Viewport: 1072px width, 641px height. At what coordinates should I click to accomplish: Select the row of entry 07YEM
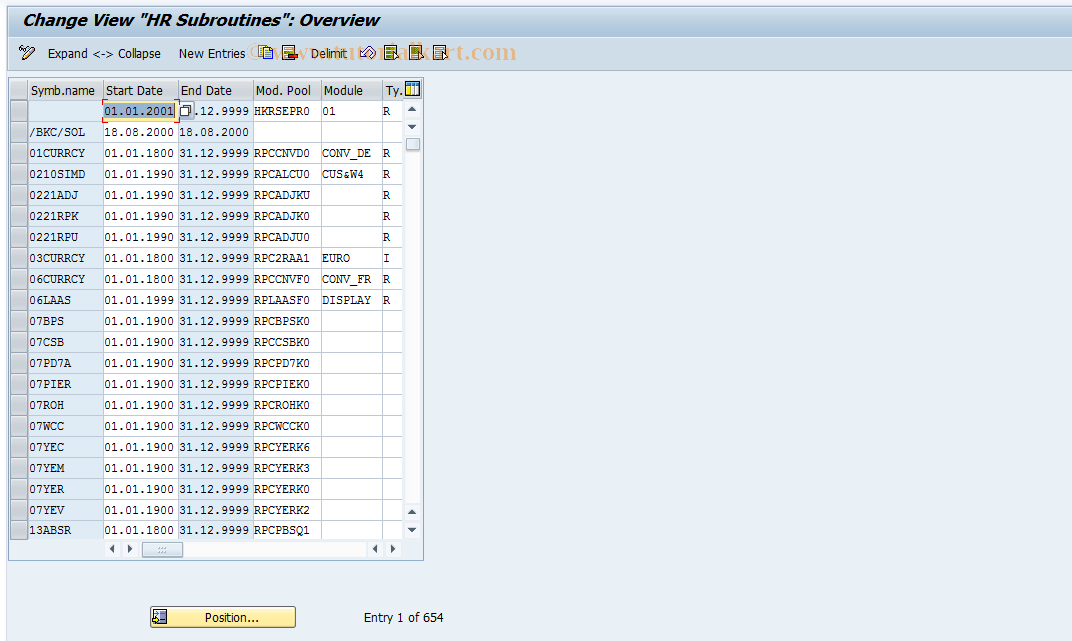tap(19, 467)
